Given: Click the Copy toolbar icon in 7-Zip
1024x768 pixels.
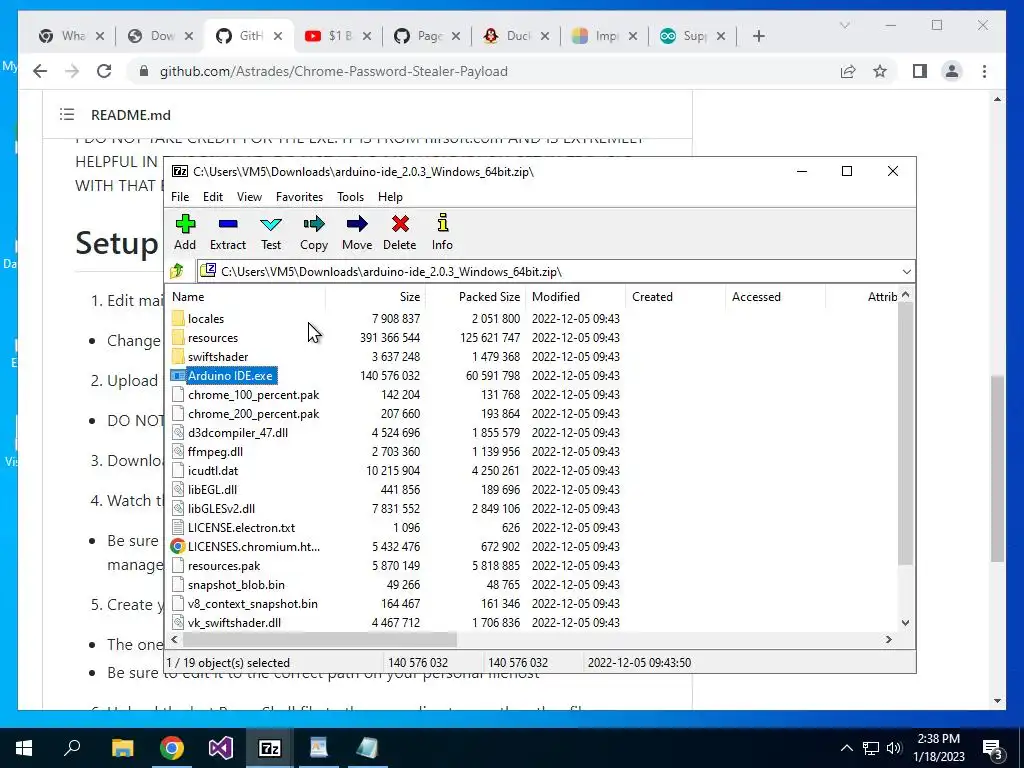Looking at the screenshot, I should 314,224.
